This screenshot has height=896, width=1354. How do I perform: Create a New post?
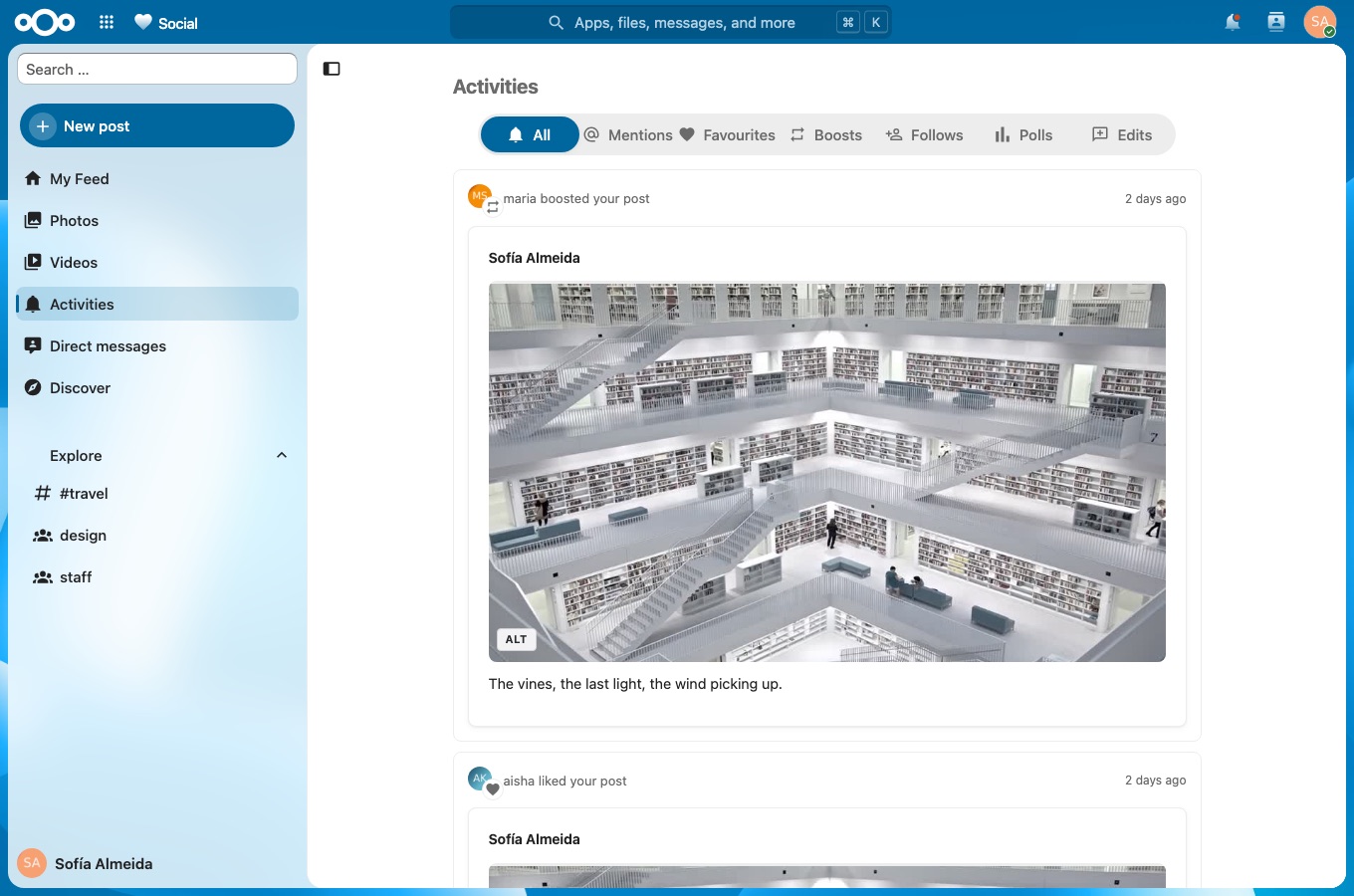pos(157,125)
